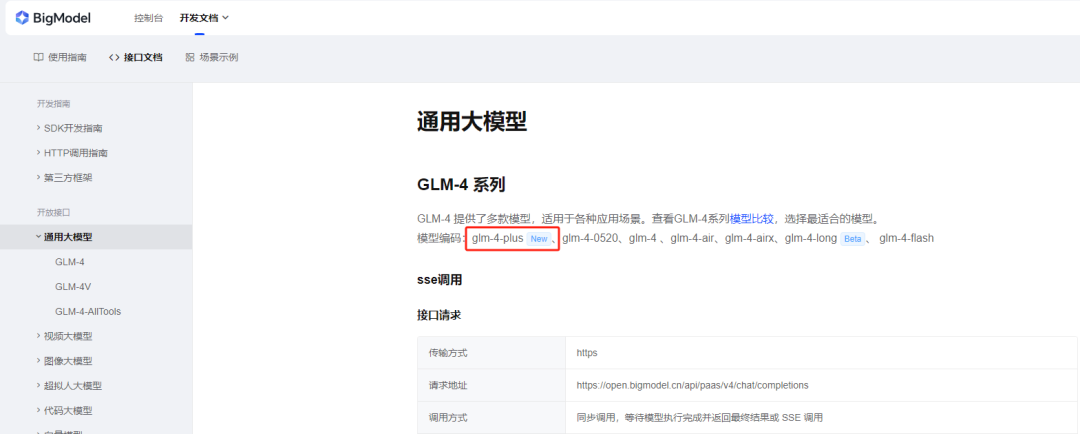Expand the 超拟人大模型 chevron
The height and width of the screenshot is (434, 1080).
[x=39, y=385]
